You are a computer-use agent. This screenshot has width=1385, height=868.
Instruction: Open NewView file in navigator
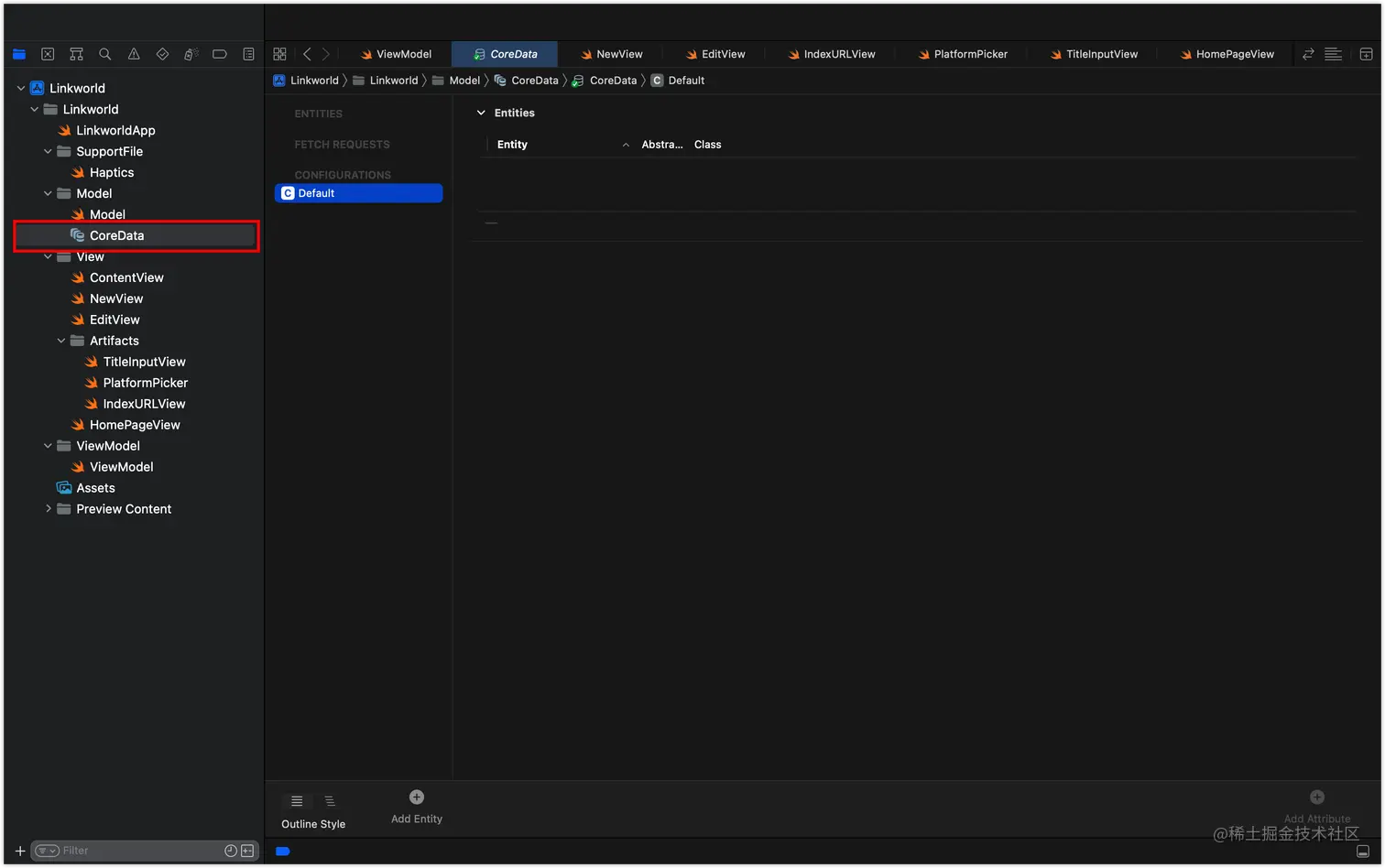[x=107, y=298]
